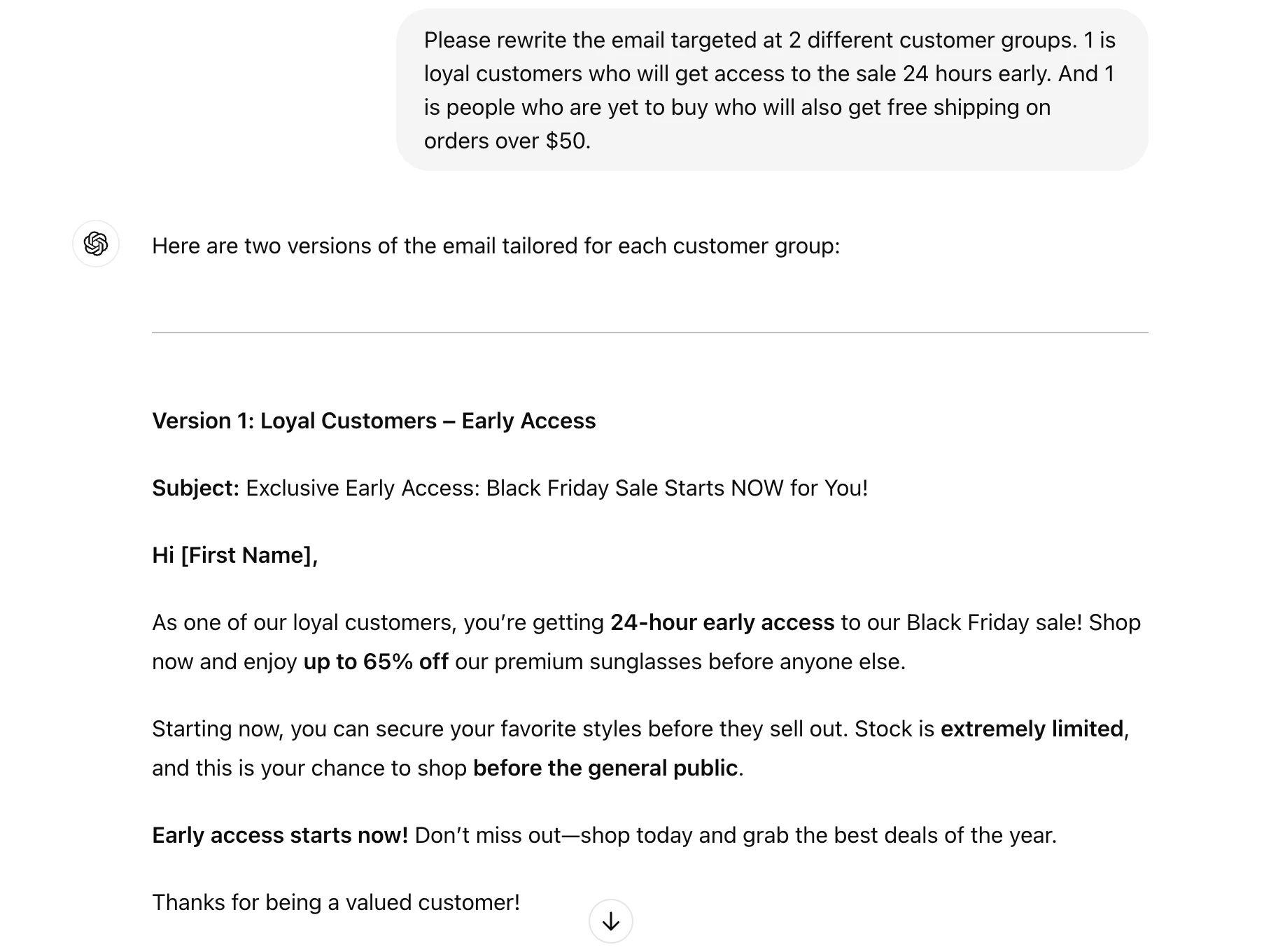The height and width of the screenshot is (952, 1278).
Task: Click the bold "up to 65% off" text
Action: pyautogui.click(x=375, y=661)
